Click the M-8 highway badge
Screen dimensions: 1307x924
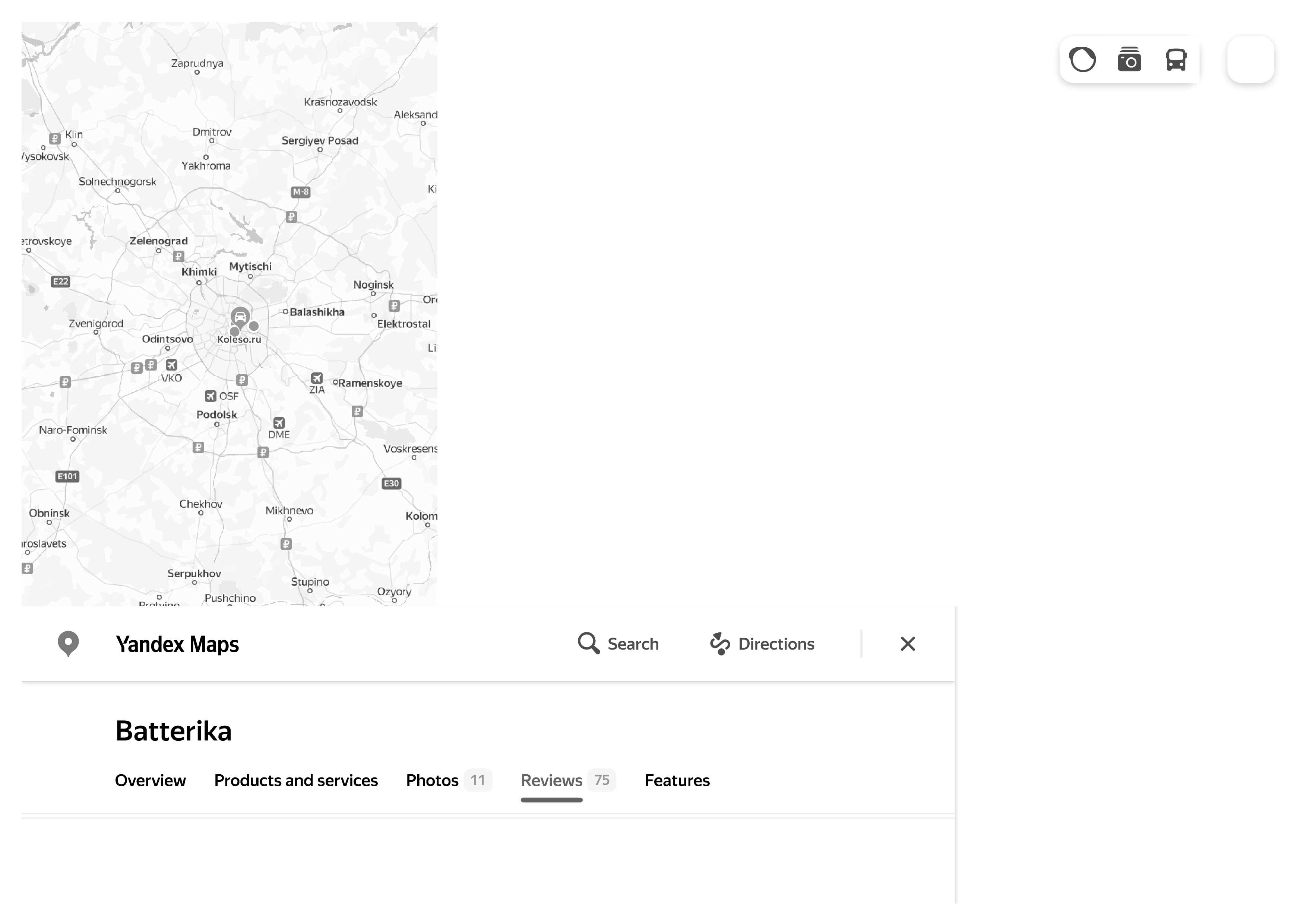pos(301,192)
